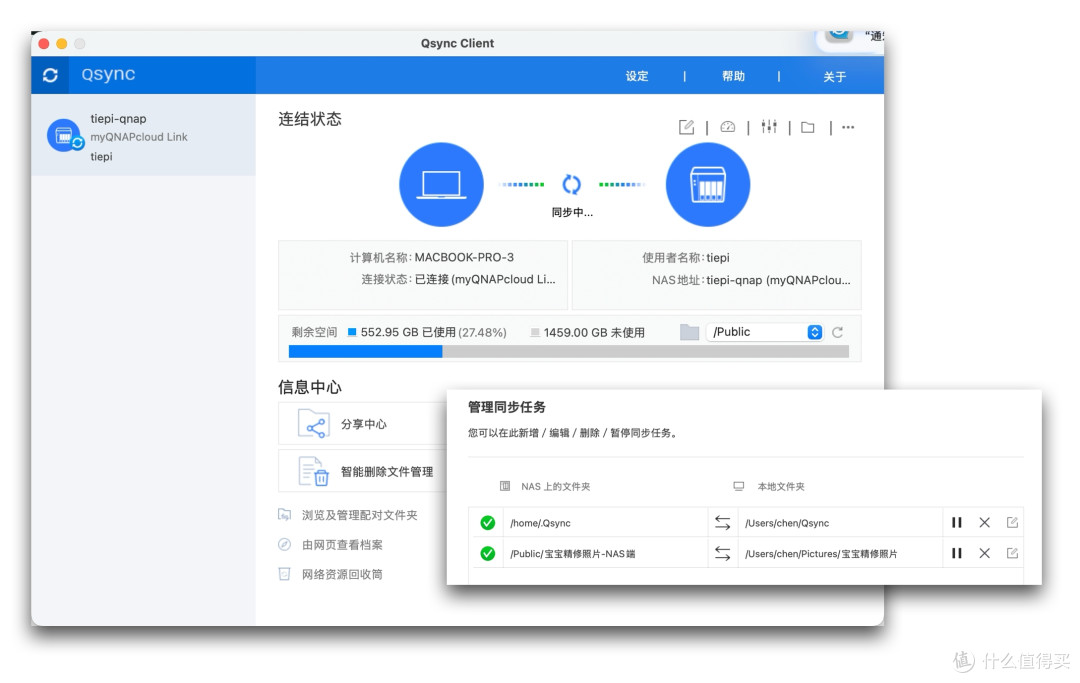This screenshot has height=683, width=1080.
Task: Click the NAS地址 tiepi-qnap value
Action: pyautogui.click(x=778, y=280)
